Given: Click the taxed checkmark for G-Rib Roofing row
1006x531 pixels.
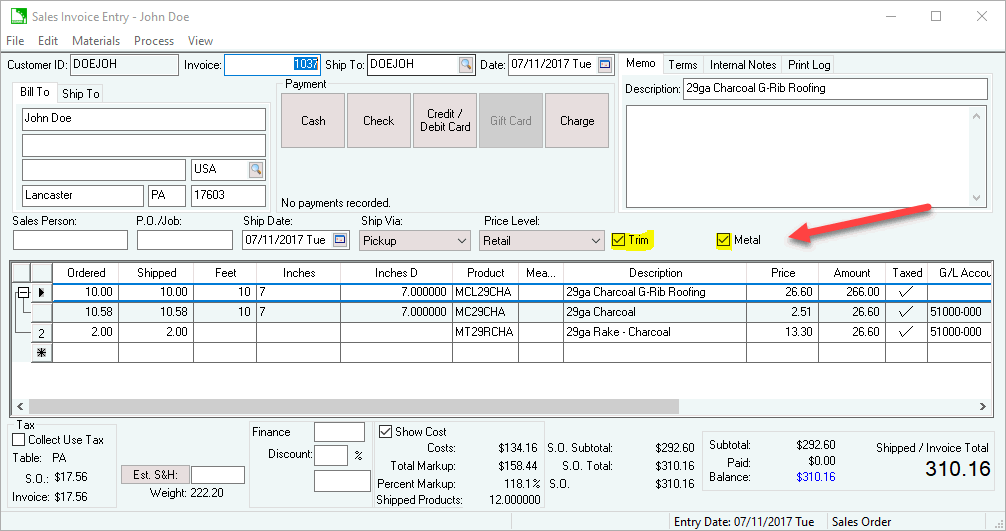Looking at the screenshot, I should point(907,292).
